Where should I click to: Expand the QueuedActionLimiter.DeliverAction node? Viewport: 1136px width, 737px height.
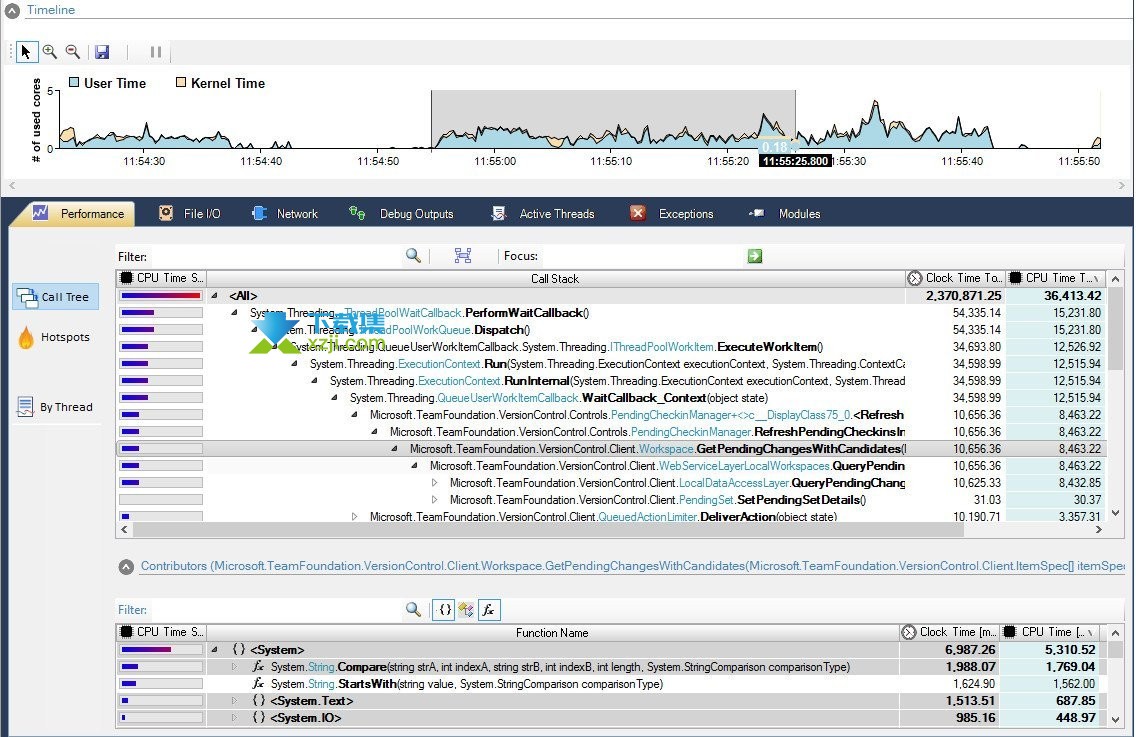354,517
